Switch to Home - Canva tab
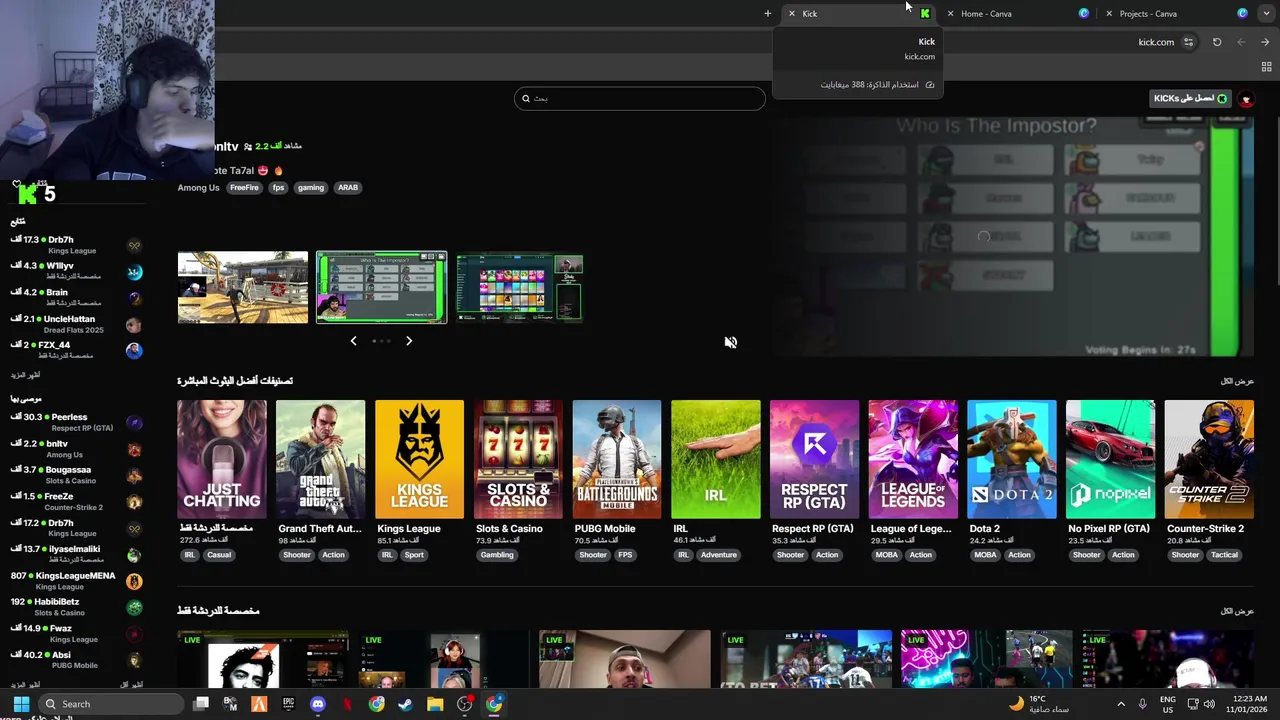The image size is (1280, 720). pyautogui.click(x=1017, y=14)
